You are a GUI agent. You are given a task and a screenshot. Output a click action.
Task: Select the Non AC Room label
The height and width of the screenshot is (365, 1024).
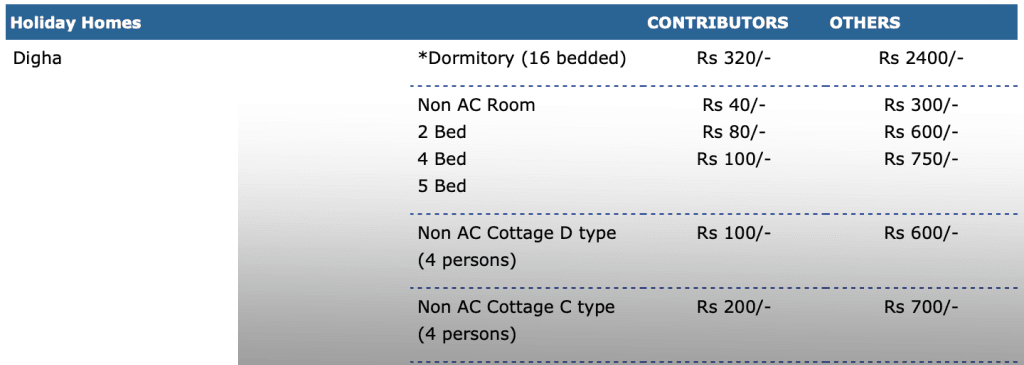(x=476, y=105)
